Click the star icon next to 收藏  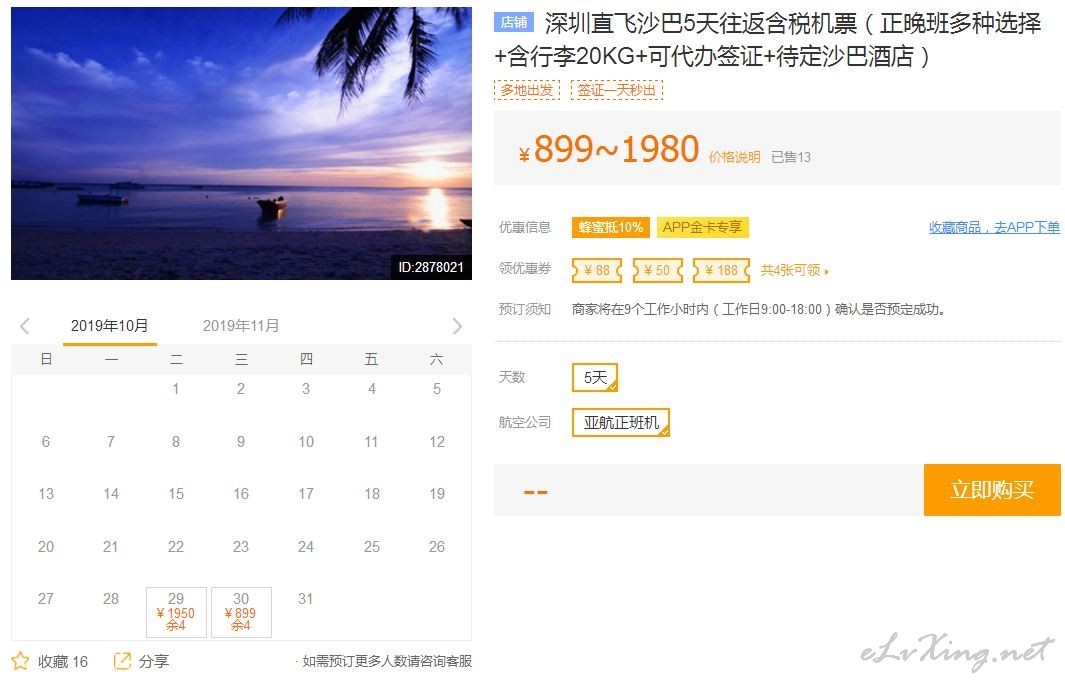(x=20, y=661)
